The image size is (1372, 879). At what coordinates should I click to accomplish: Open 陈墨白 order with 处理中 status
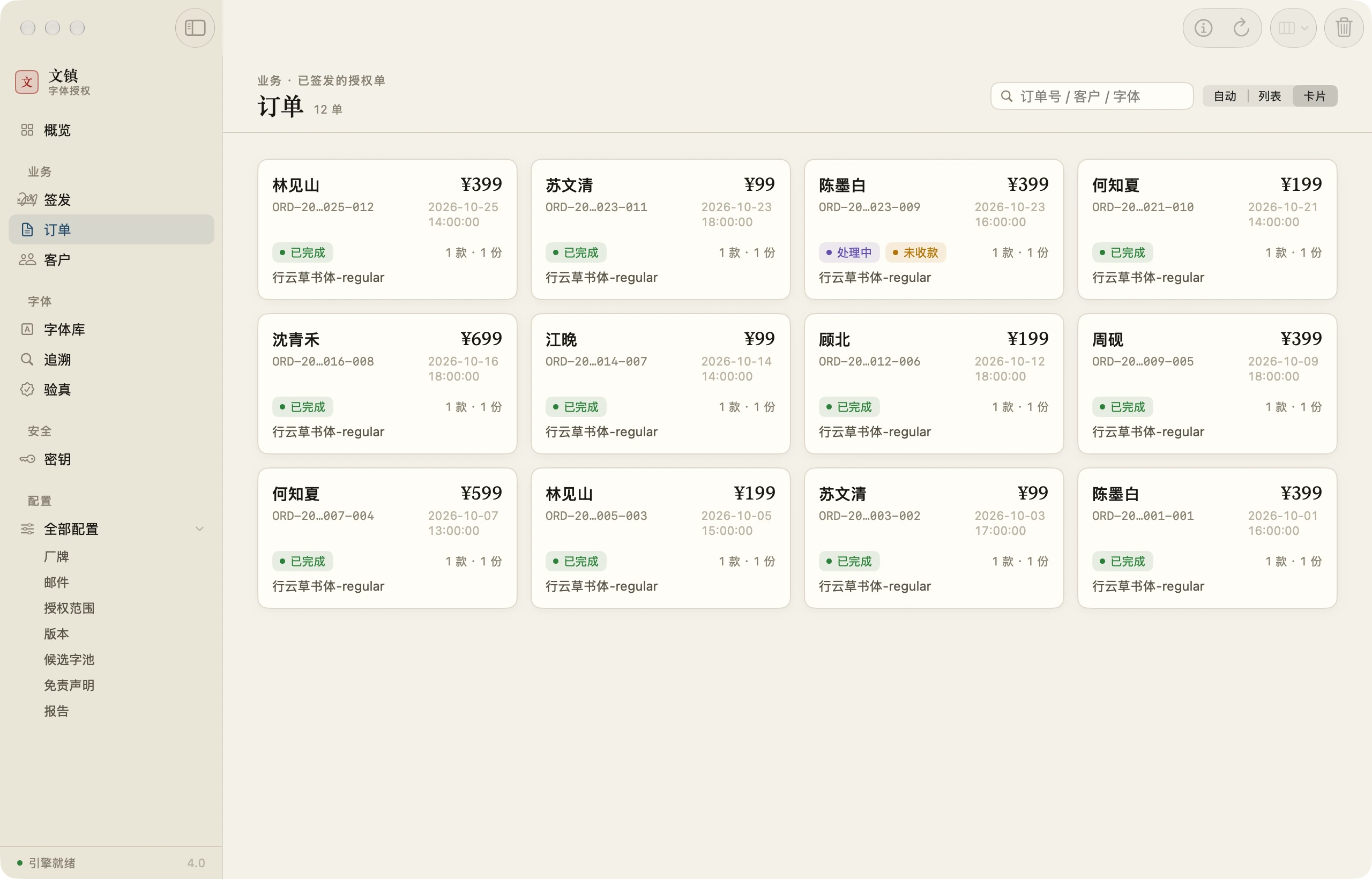tap(934, 229)
